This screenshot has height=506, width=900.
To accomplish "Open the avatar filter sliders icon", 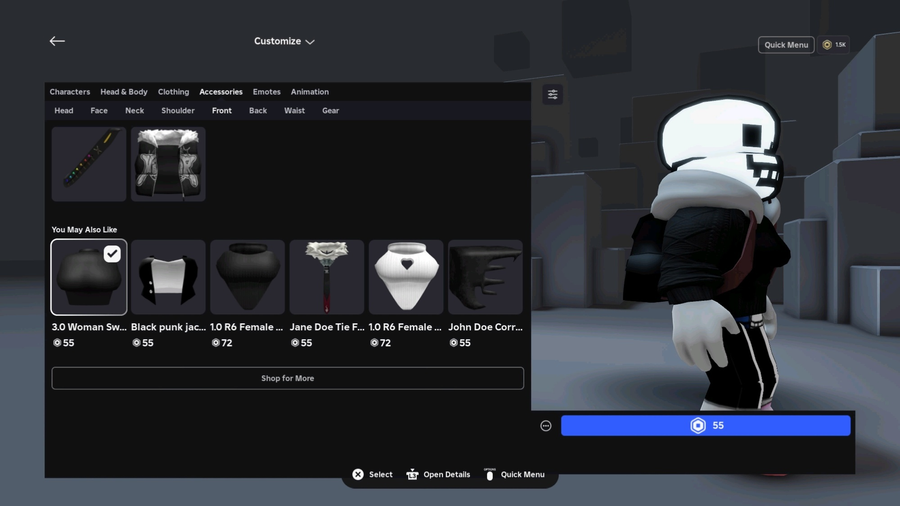I will pos(553,95).
